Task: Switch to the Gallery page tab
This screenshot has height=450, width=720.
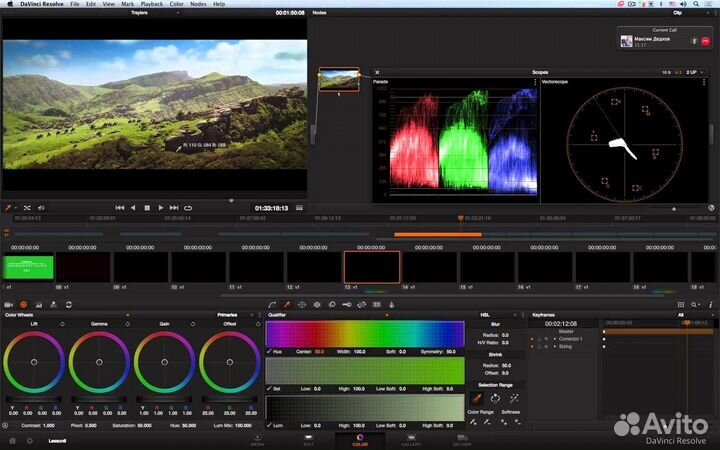Action: (x=411, y=439)
